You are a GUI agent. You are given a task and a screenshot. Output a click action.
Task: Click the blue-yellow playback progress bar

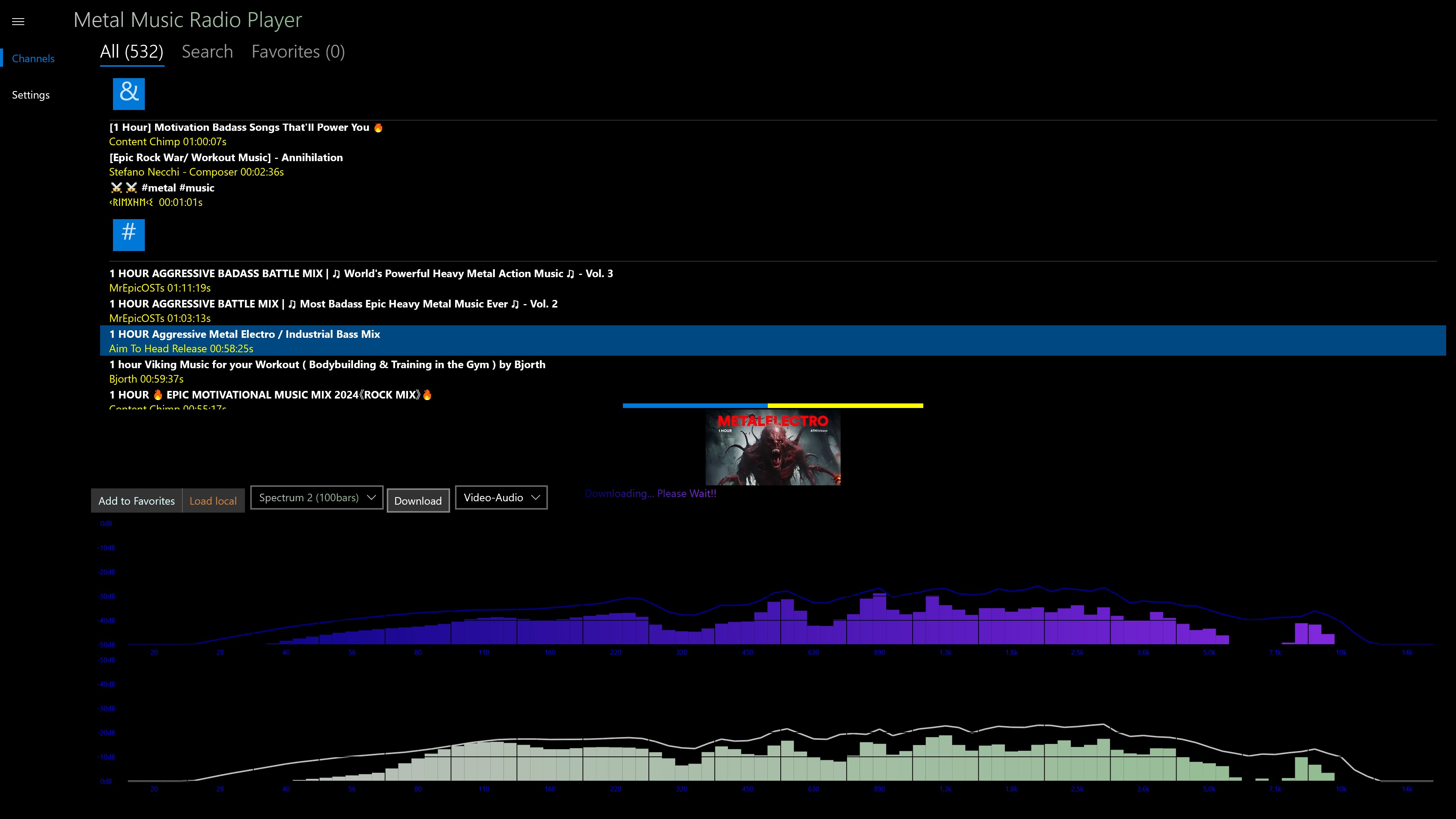tap(772, 405)
